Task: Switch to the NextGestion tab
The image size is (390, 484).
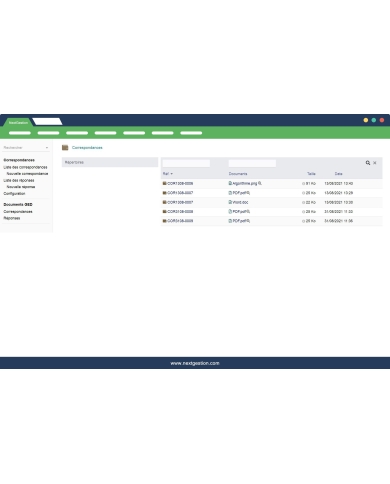Action: pos(18,122)
